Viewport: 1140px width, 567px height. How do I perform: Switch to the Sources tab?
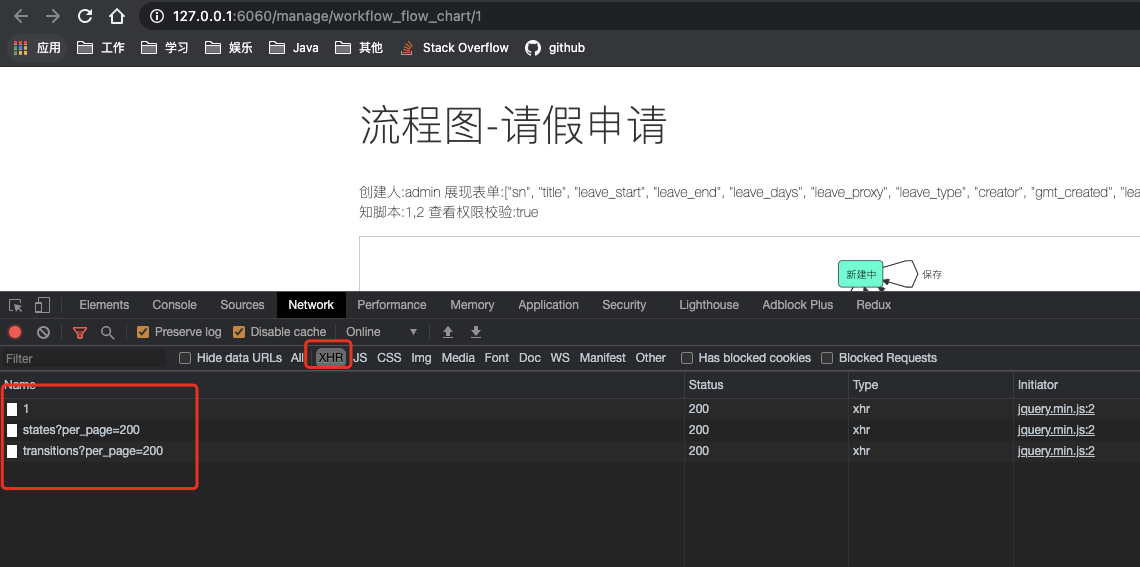pos(242,305)
